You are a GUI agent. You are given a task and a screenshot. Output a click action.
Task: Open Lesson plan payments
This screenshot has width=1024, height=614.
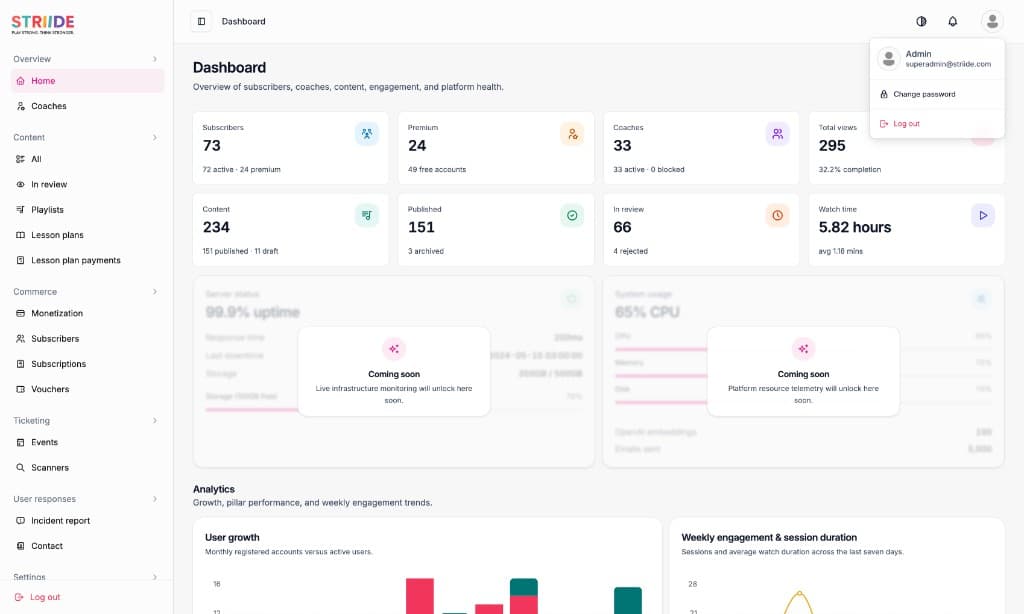[x=88, y=260]
